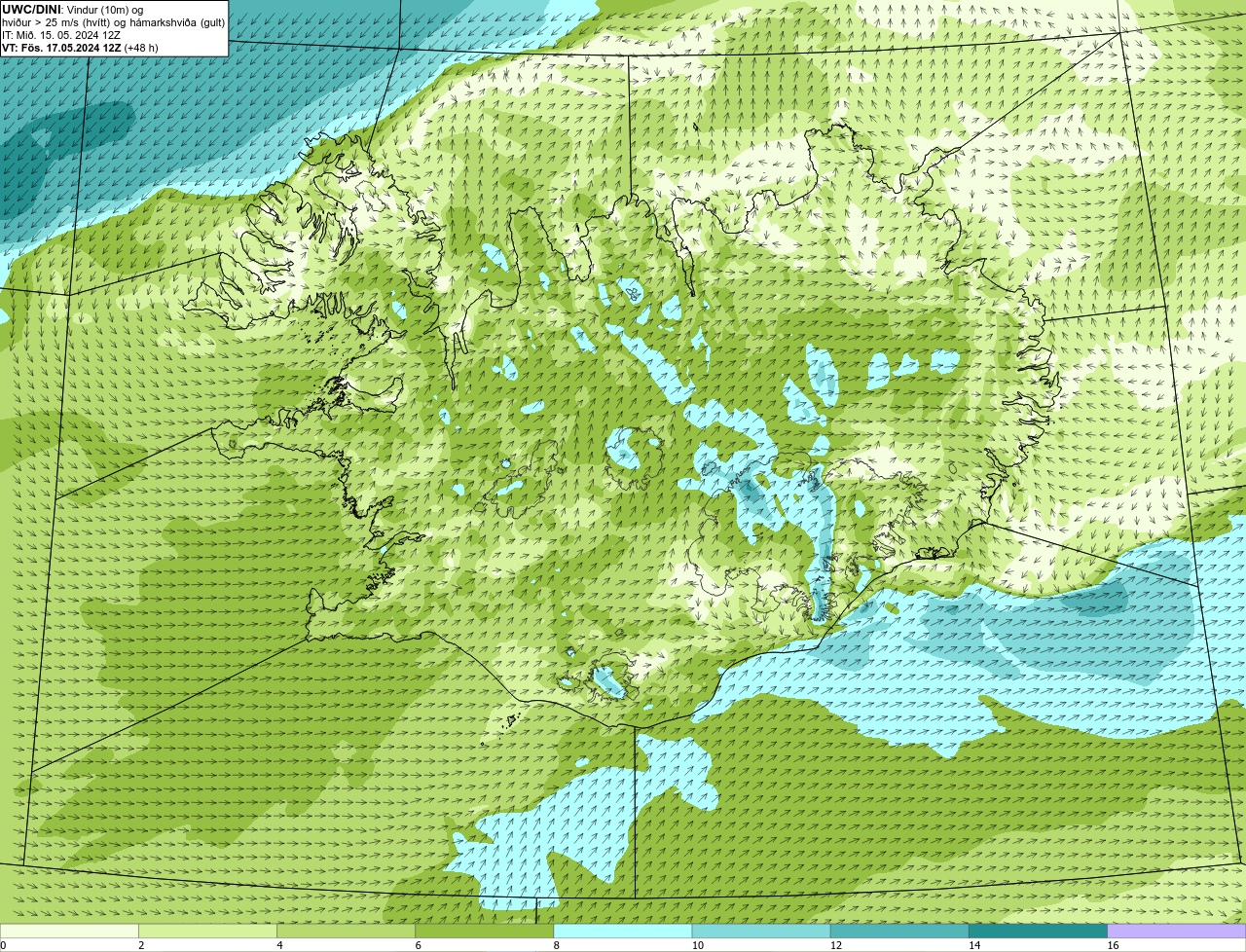Click the '10' label on the color scale
This screenshot has height=952, width=1246.
698,945
